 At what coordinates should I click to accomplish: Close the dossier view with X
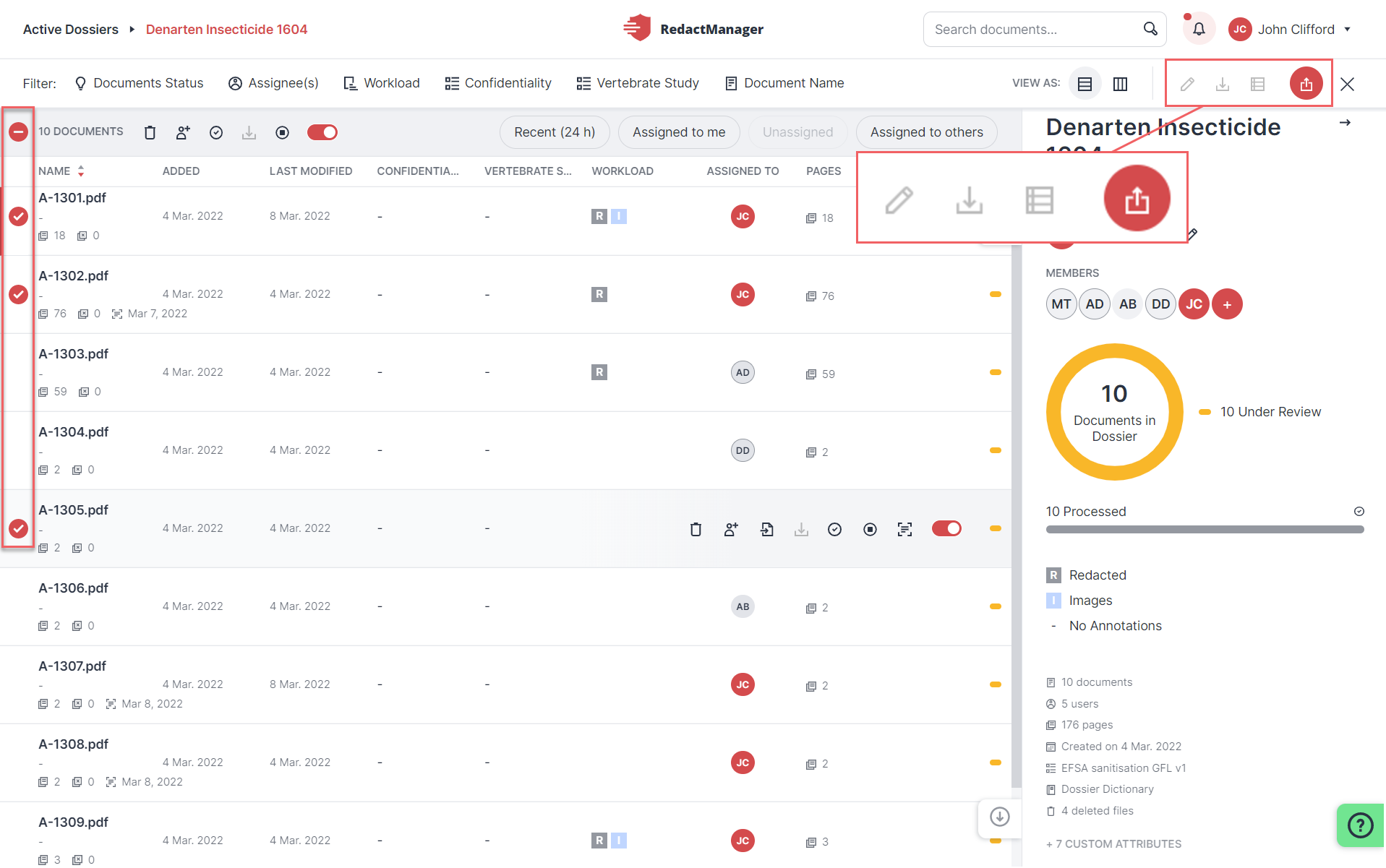click(x=1347, y=84)
